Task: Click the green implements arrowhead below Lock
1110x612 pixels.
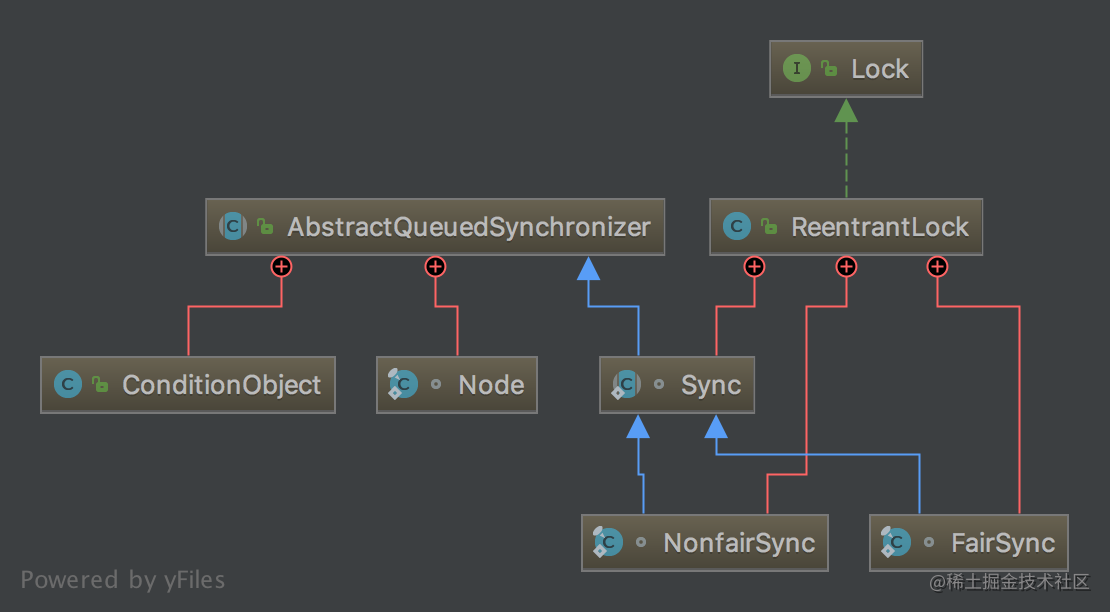Action: point(846,110)
